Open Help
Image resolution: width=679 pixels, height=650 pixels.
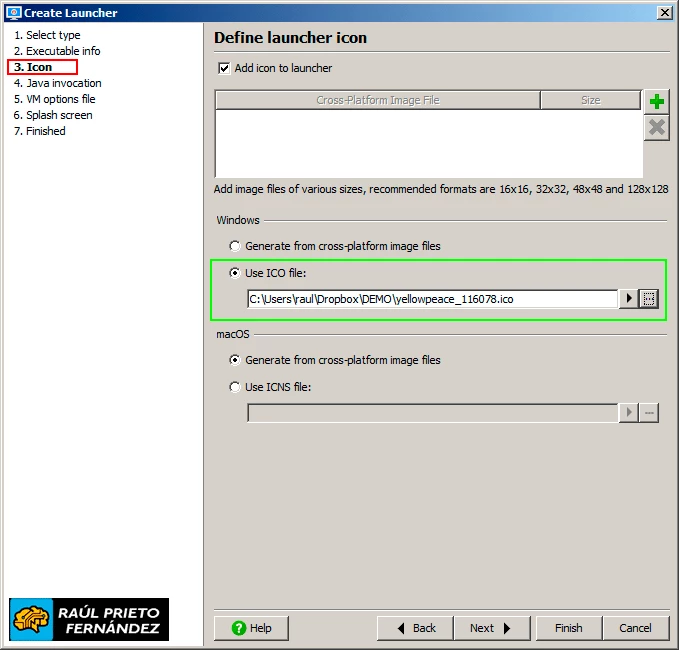coord(251,628)
